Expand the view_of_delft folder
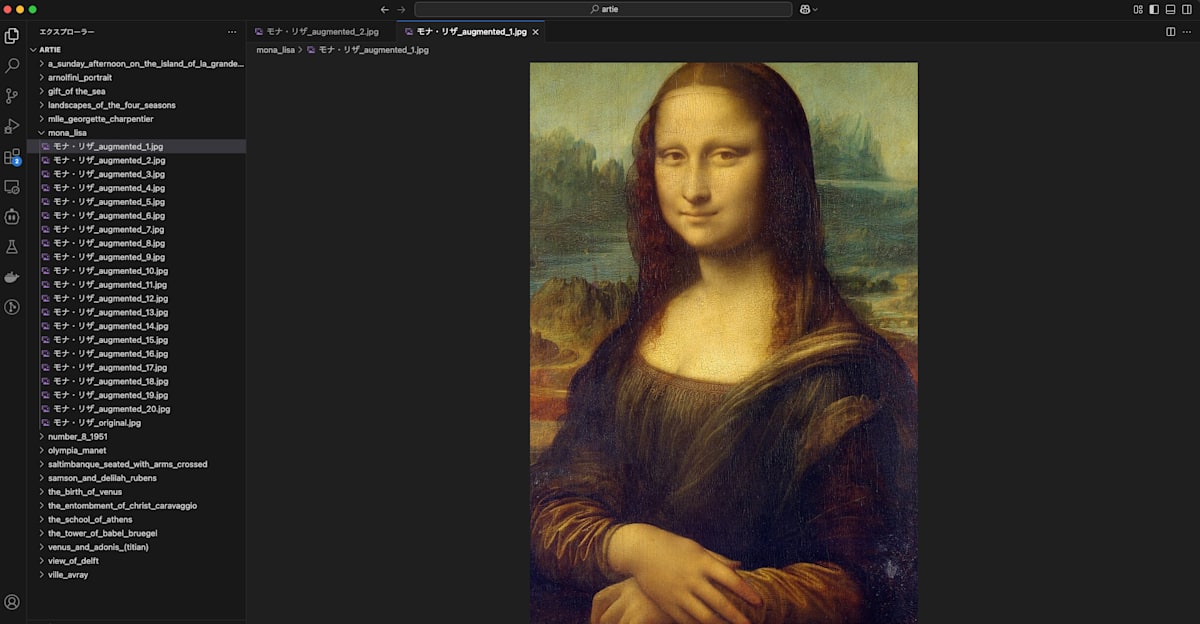Image resolution: width=1200 pixels, height=624 pixels. point(136,561)
